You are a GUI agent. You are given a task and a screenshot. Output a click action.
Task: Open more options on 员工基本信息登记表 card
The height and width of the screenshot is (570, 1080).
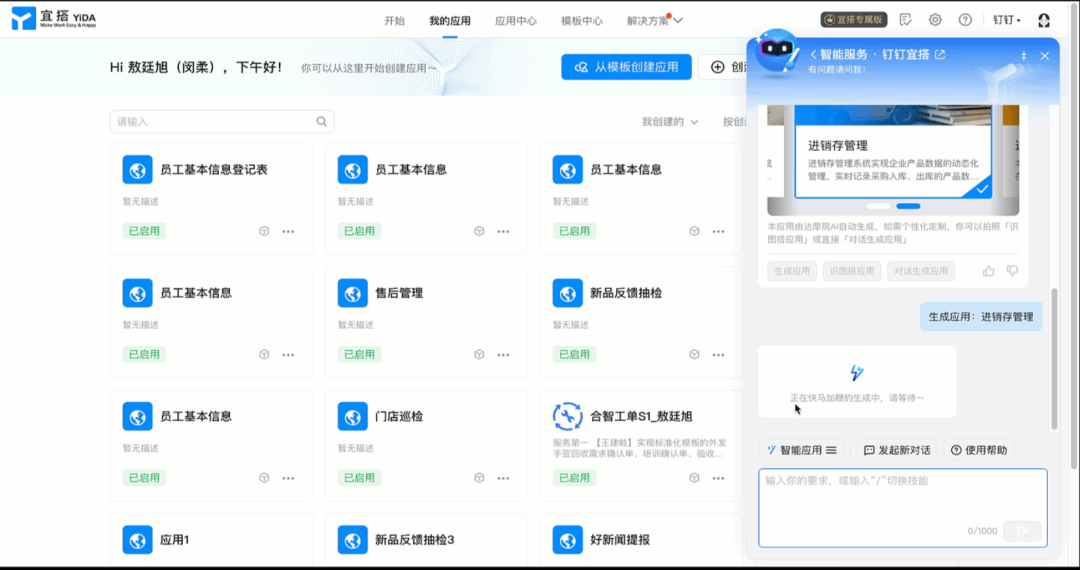288,231
